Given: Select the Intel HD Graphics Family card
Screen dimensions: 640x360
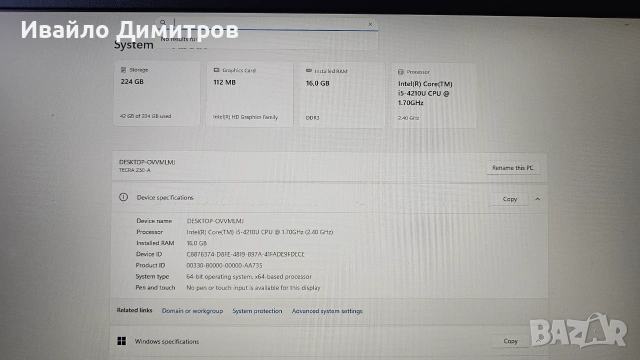Looking at the screenshot, I should tap(249, 94).
